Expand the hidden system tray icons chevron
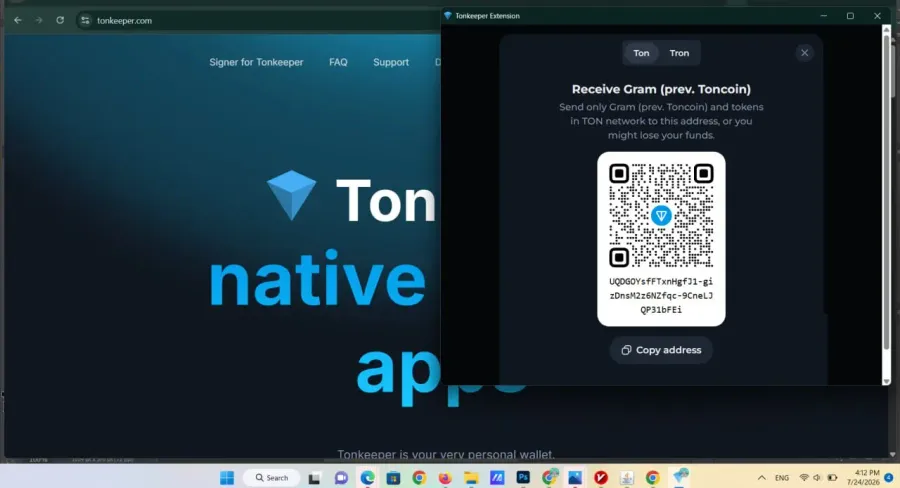 tap(762, 477)
